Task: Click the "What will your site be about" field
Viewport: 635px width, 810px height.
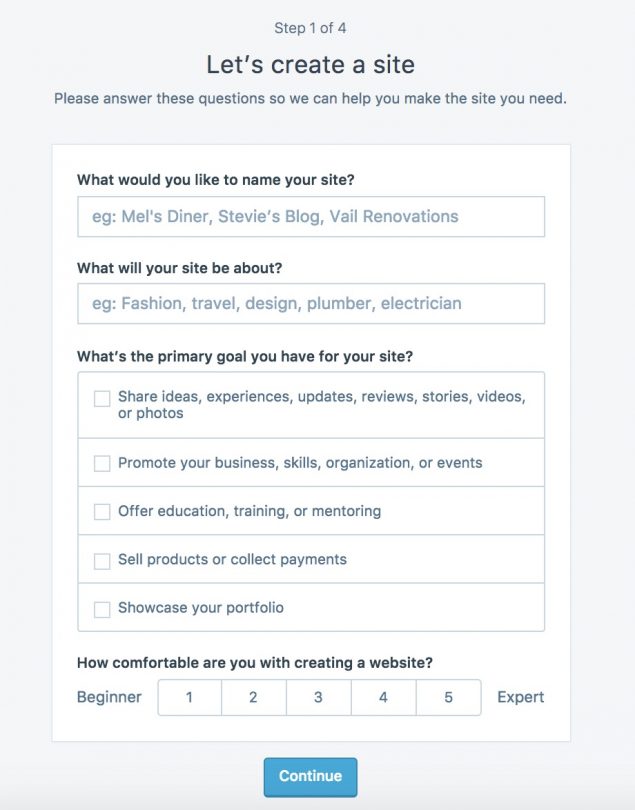Action: pyautogui.click(x=310, y=302)
